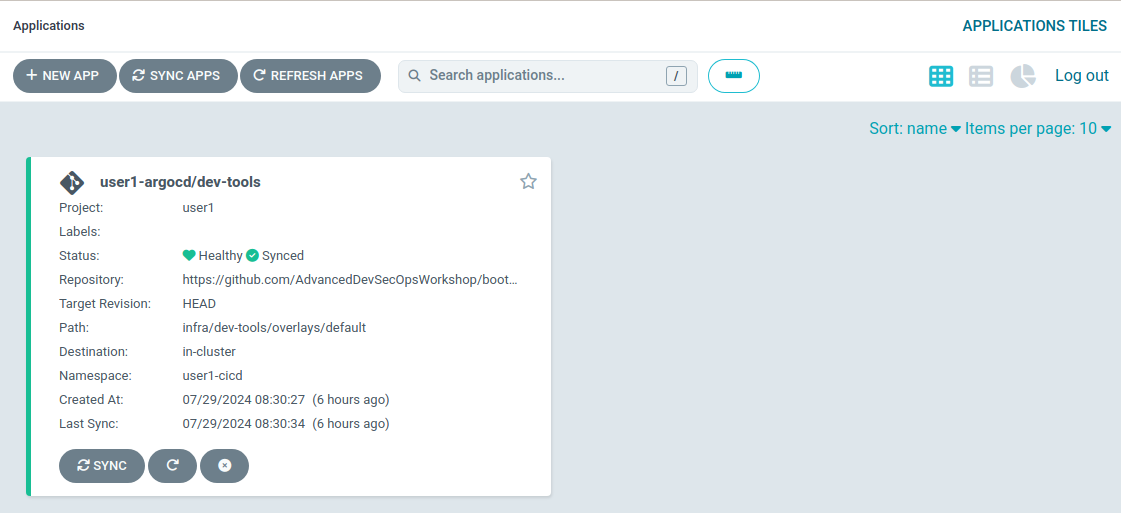
Task: Click Destination value in-cluster
Action: click(x=209, y=352)
